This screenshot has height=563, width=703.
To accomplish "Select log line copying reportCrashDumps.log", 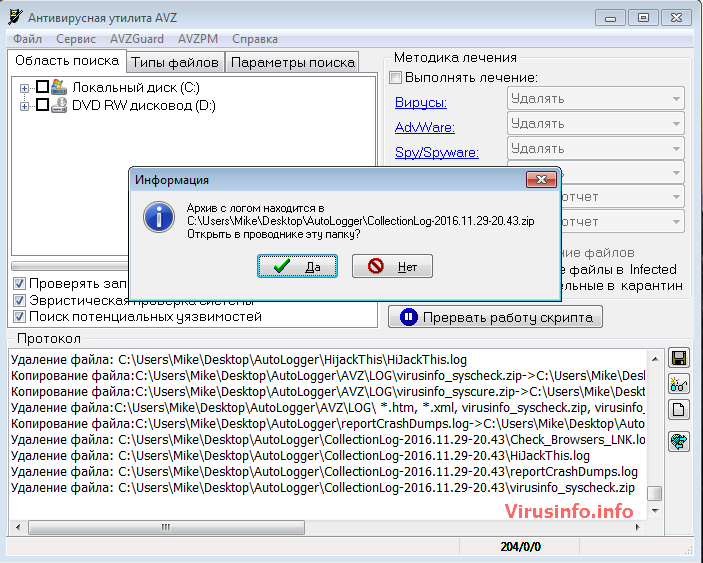I will click(328, 424).
